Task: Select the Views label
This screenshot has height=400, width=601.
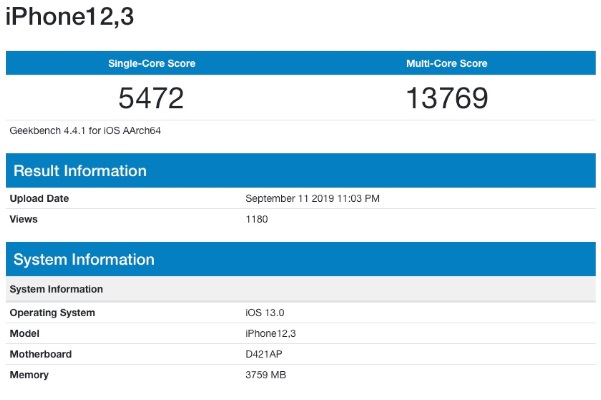Action: point(23,219)
